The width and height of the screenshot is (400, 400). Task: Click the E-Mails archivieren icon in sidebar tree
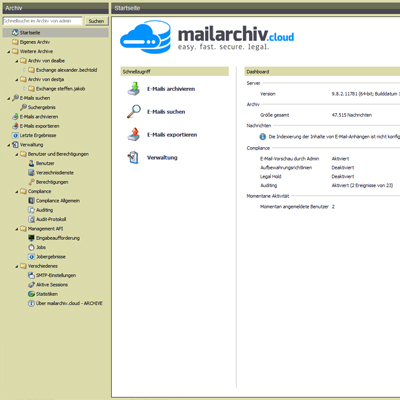coord(15,117)
